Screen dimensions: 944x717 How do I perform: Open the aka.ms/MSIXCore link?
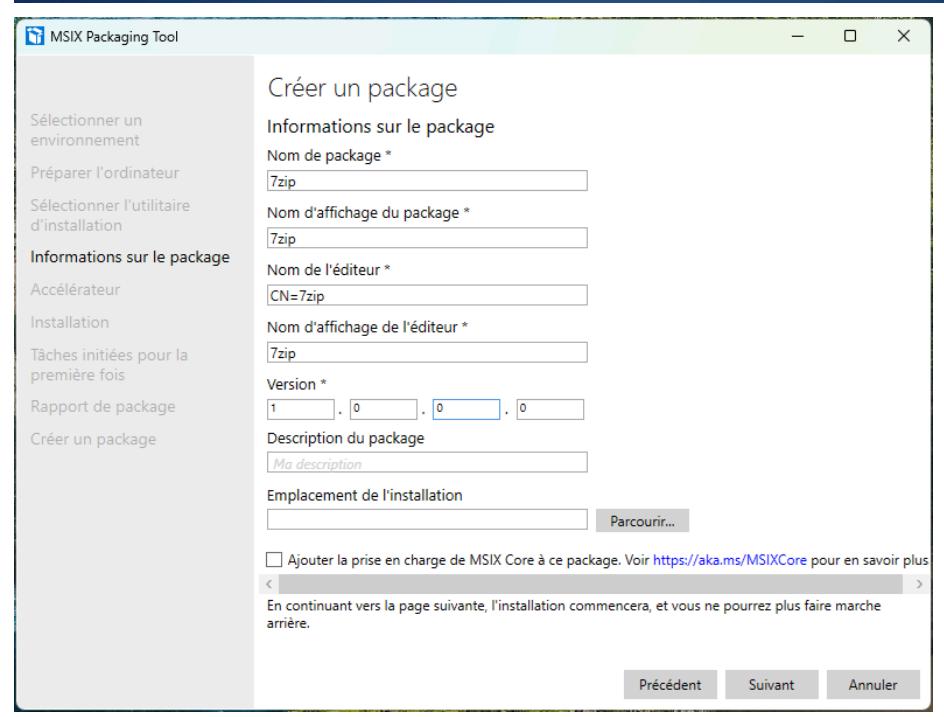pyautogui.click(x=730, y=560)
